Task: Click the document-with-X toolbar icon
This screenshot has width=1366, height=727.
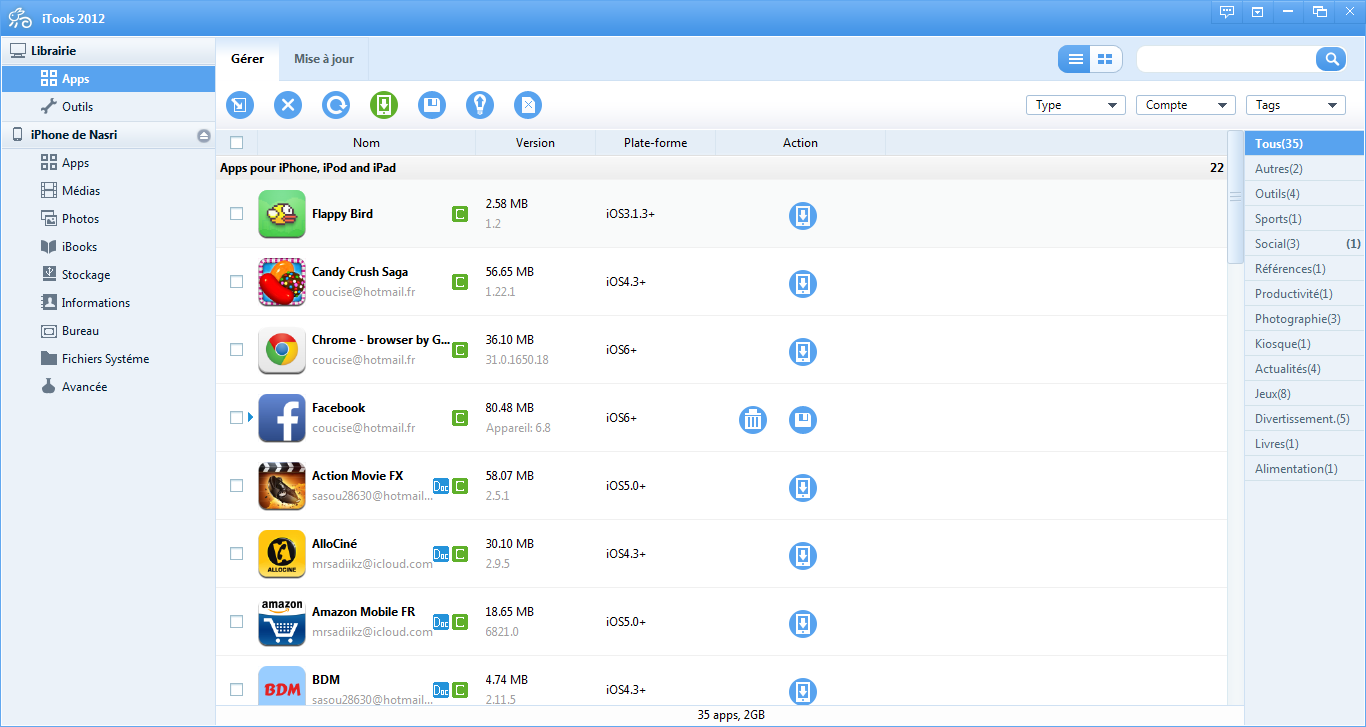Action: click(528, 105)
